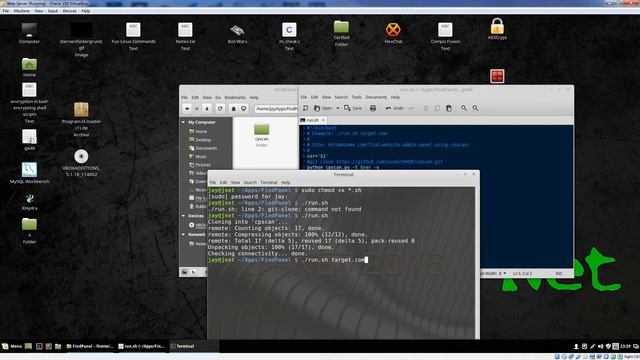Viewport: 640px width, 360px height.
Task: Open the Certbot folder on desktop
Action: tap(341, 33)
